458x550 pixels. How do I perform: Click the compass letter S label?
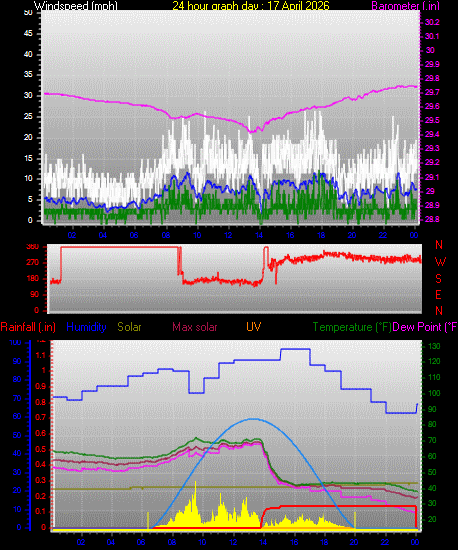pos(438,279)
